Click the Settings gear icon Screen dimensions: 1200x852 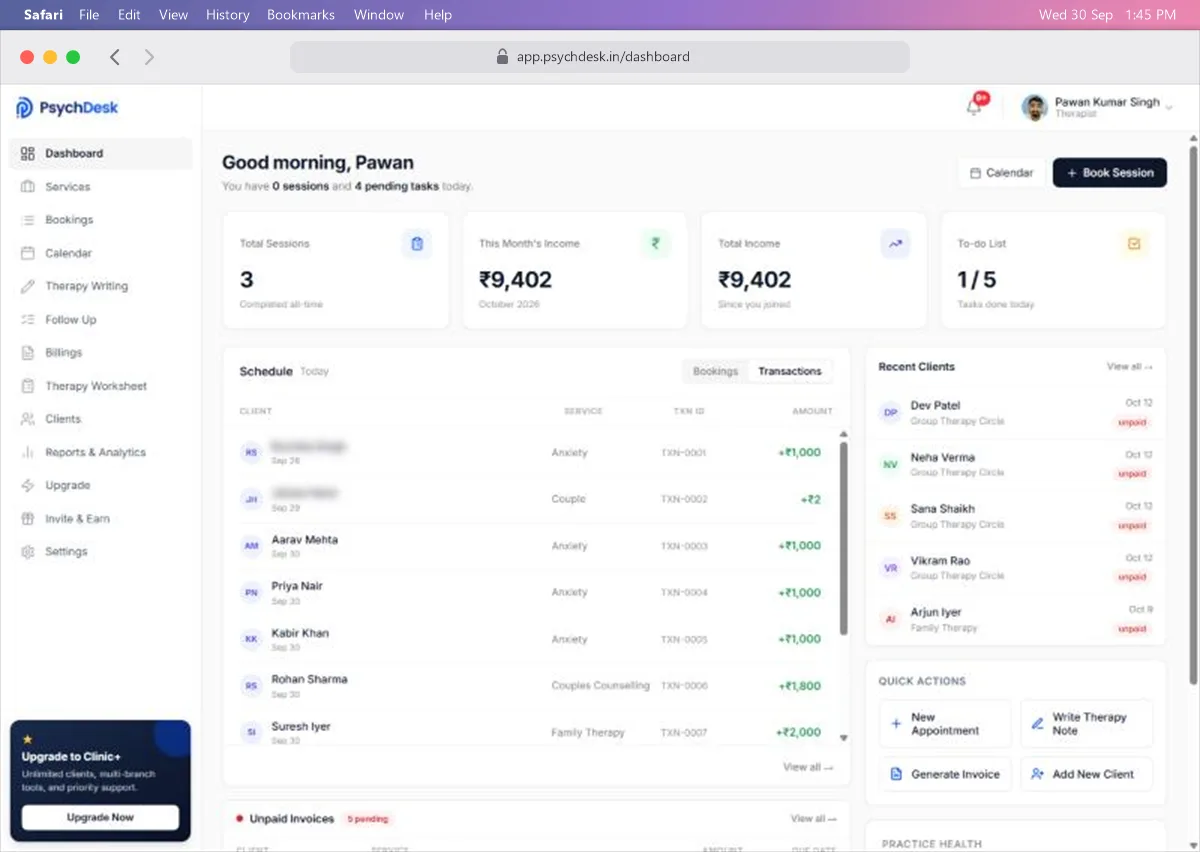click(x=27, y=552)
